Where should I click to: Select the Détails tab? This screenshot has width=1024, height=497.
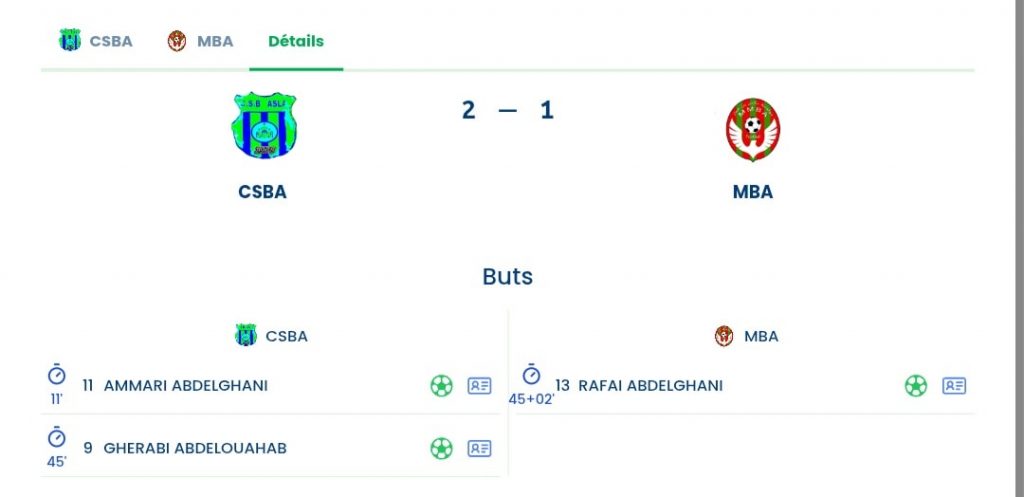296,41
